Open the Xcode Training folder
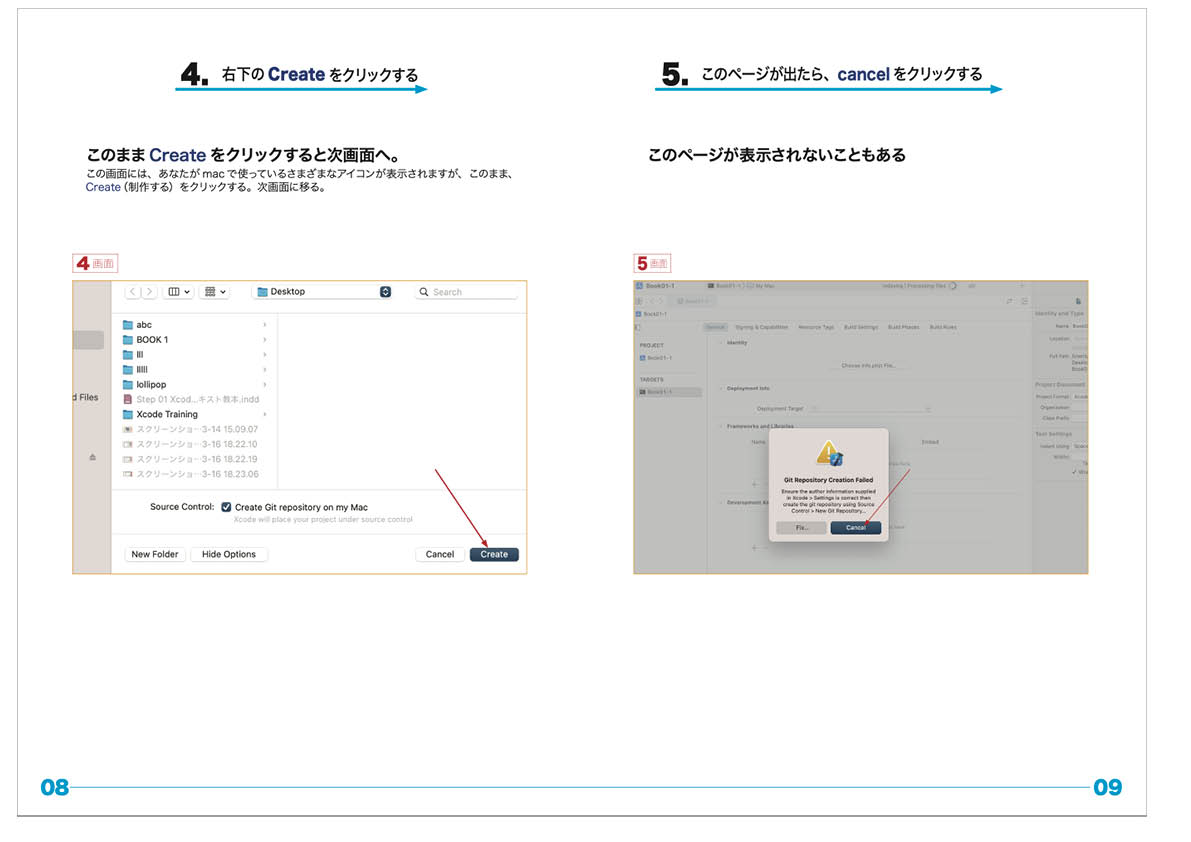This screenshot has height=842, width=1191. [x=166, y=414]
